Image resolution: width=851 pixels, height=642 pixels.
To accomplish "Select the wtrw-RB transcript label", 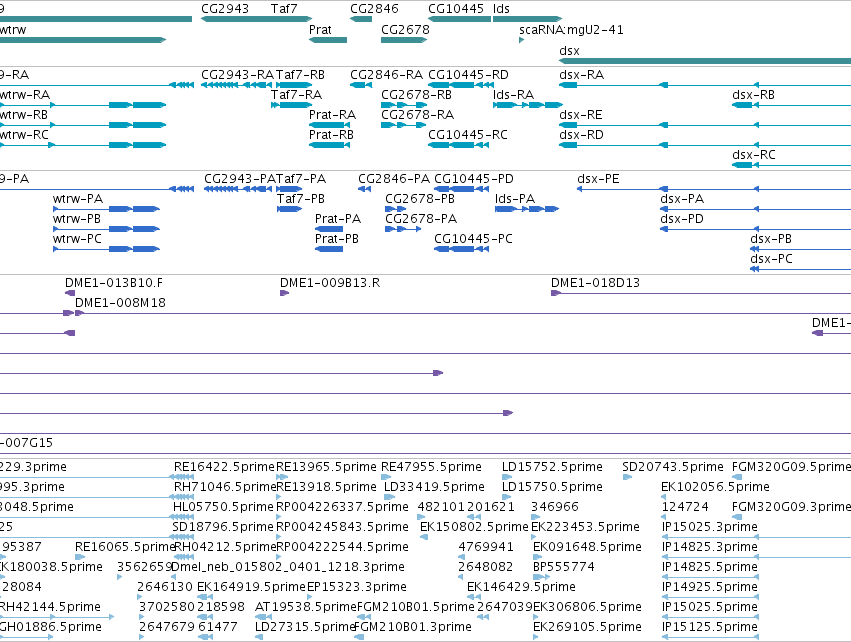I will (x=24, y=115).
